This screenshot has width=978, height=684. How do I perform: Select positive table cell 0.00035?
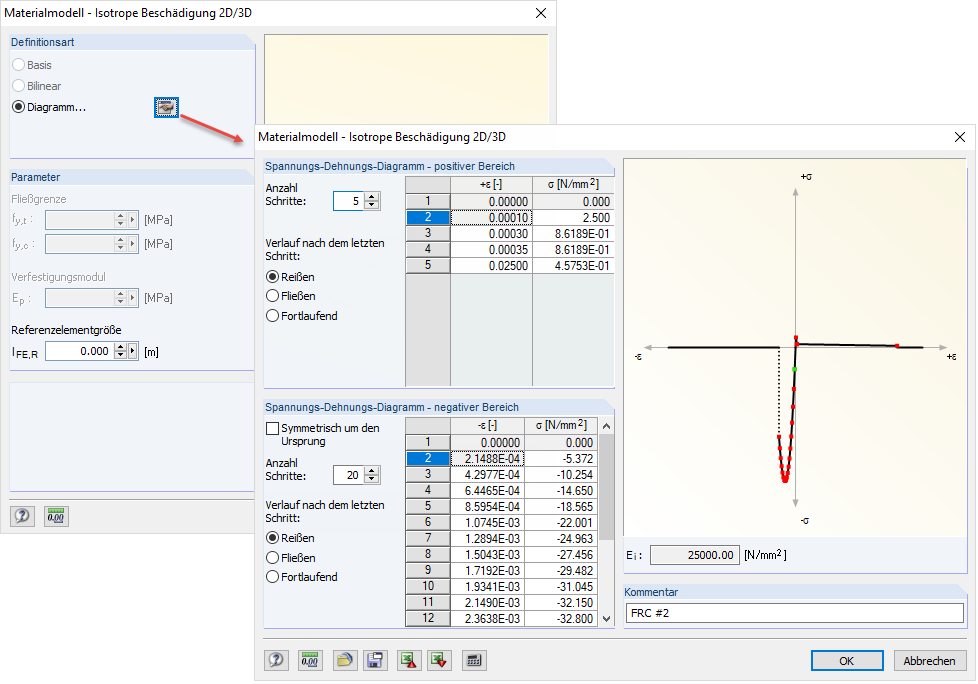point(491,250)
